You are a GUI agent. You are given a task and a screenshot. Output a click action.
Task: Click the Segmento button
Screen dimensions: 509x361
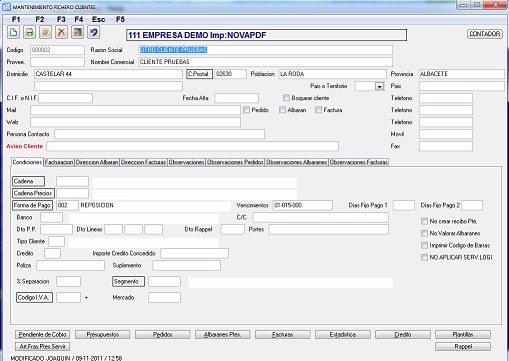[128, 281]
